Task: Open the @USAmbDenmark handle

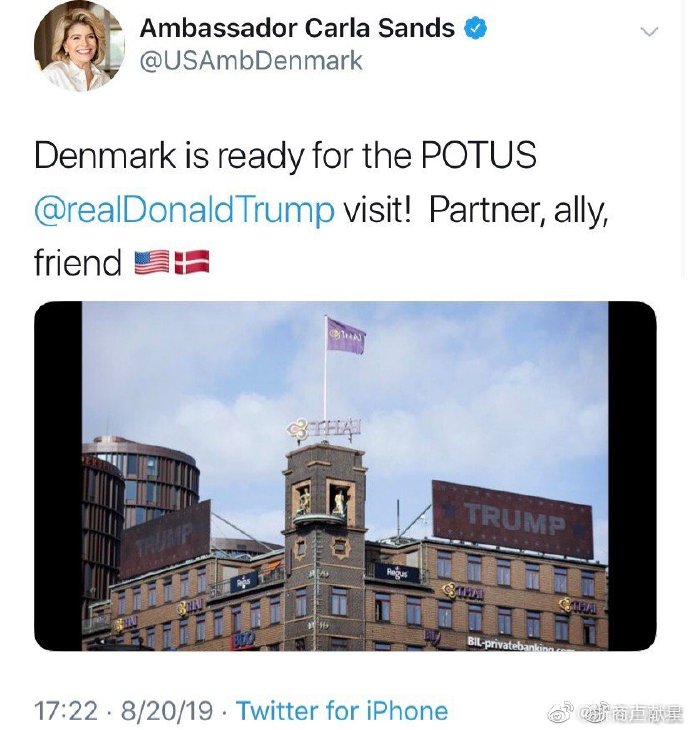Action: [251, 61]
